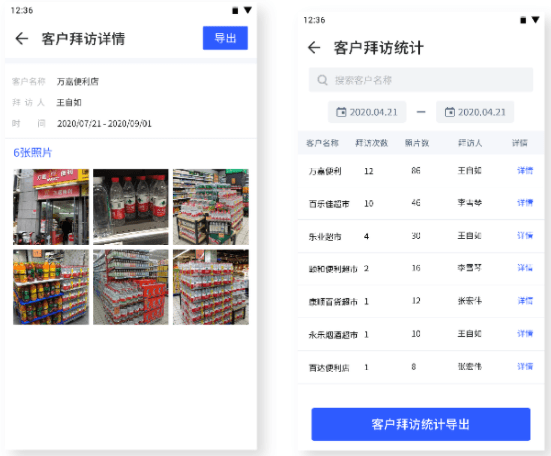The image size is (551, 456).
Task: Select the 客户名称 column header
Action: point(322,143)
